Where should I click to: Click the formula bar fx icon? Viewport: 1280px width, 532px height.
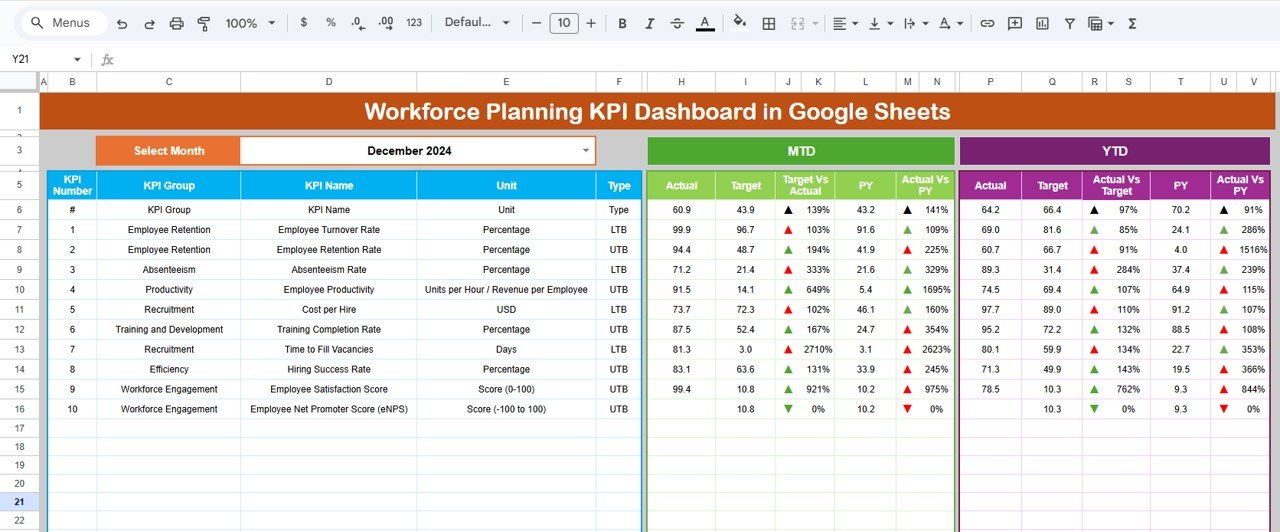pyautogui.click(x=107, y=60)
